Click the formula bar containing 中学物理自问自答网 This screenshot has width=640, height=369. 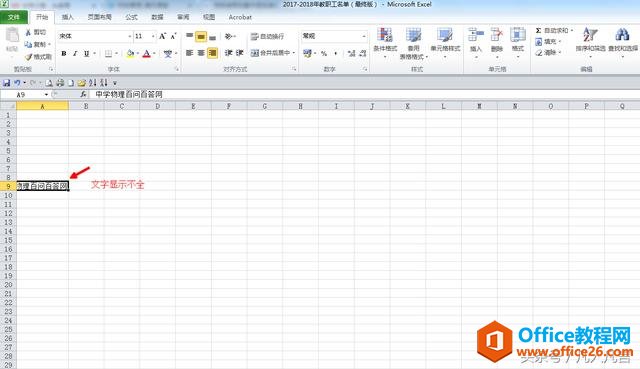[363, 95]
